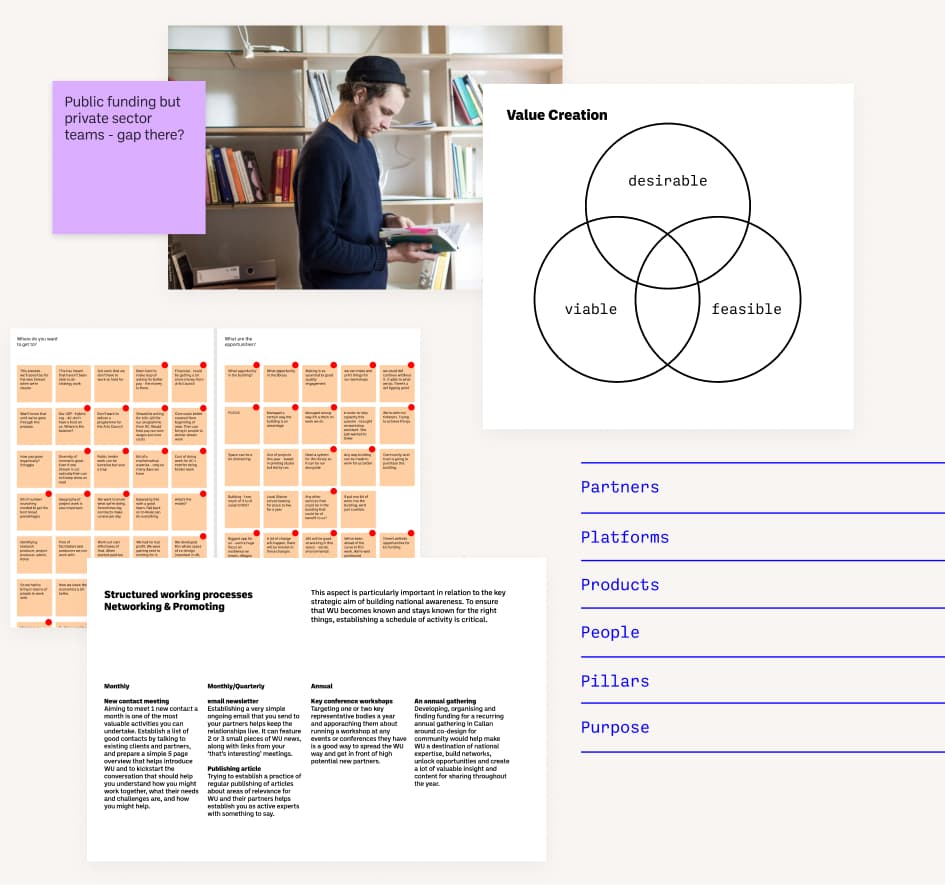Click the 'viable' circle label

pyautogui.click(x=591, y=309)
